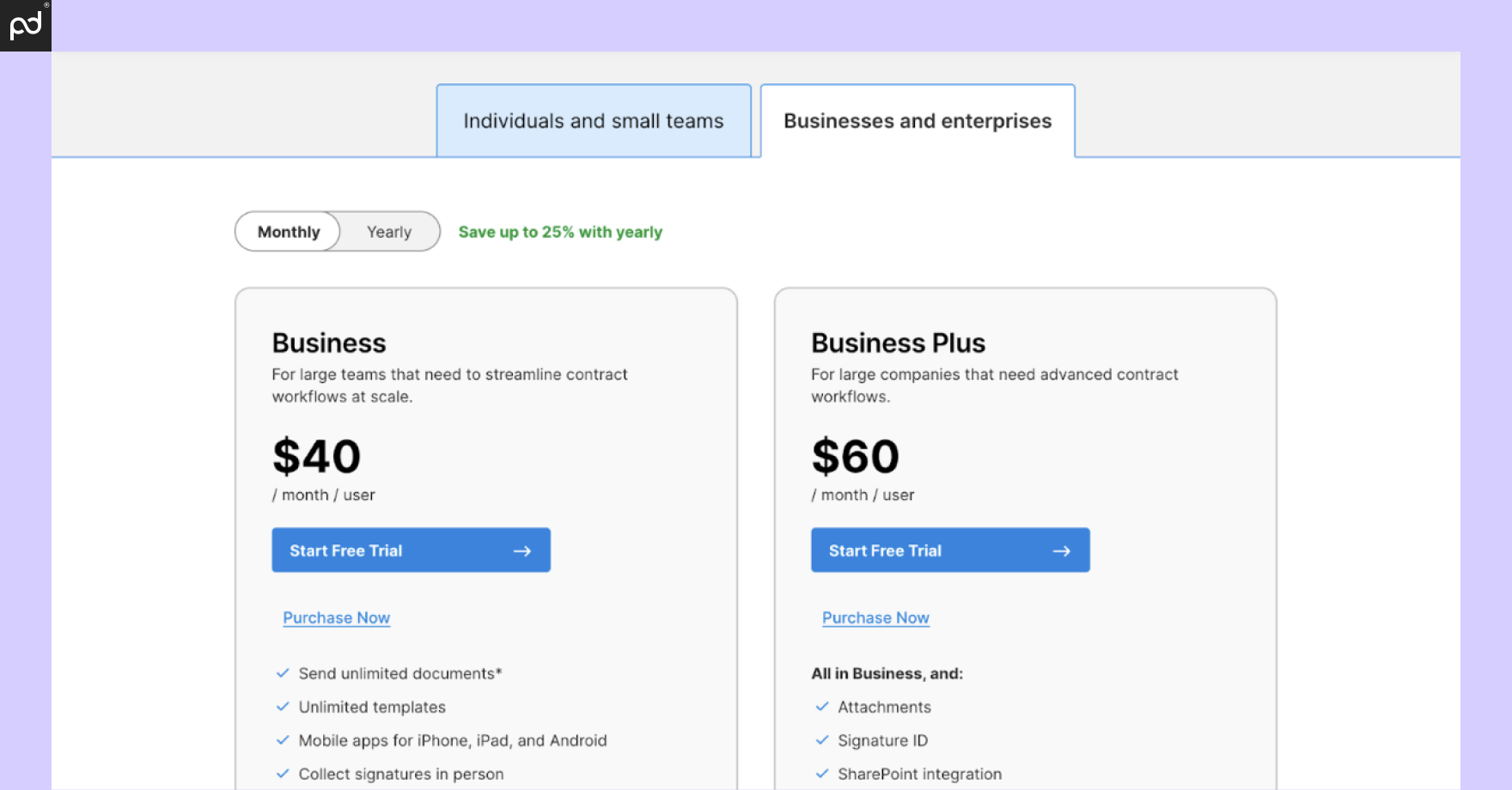
Task: Select the Monthly billing option
Action: click(x=288, y=231)
